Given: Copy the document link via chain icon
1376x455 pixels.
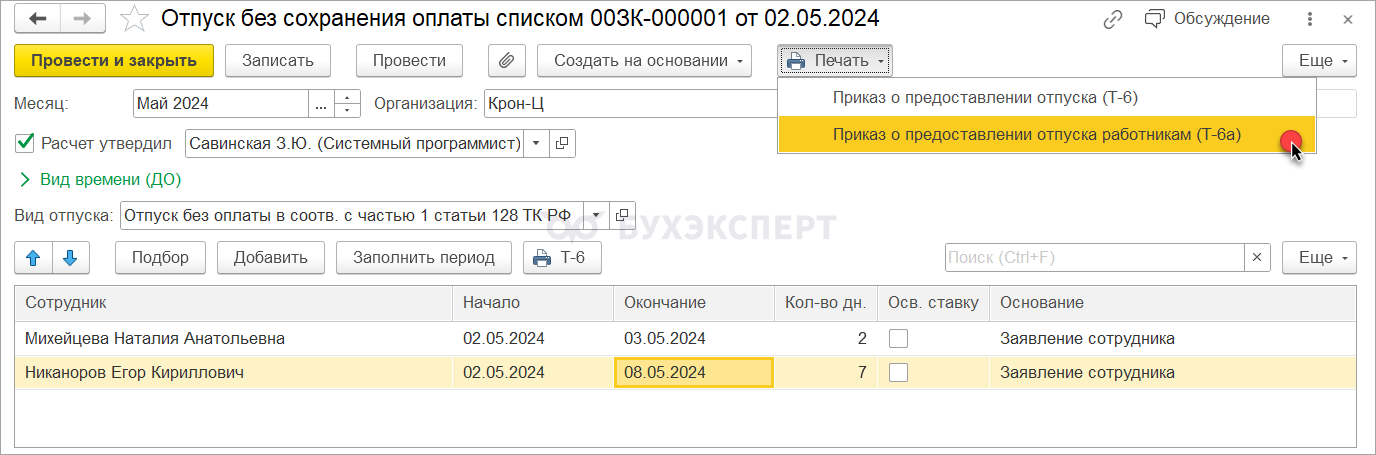Looking at the screenshot, I should pyautogui.click(x=1112, y=19).
